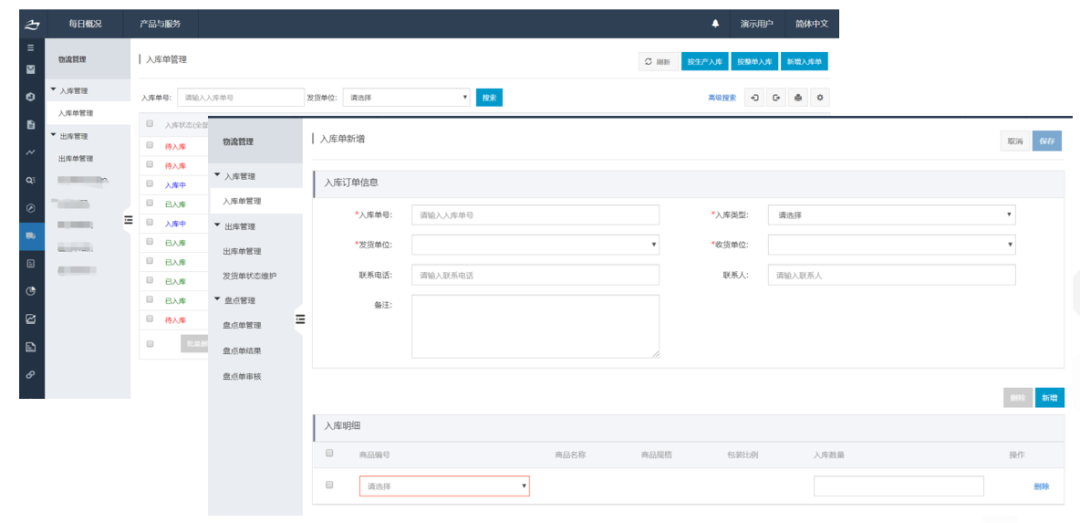Open the compass icon in dark sidebar
Viewport: 1080px width, 523px height.
(x=30, y=208)
